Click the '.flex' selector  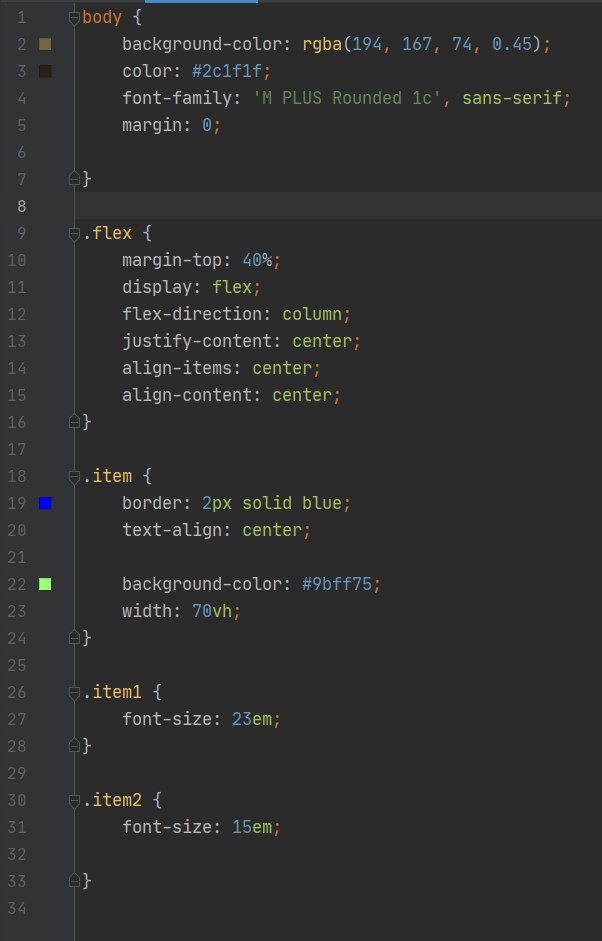click(x=107, y=233)
